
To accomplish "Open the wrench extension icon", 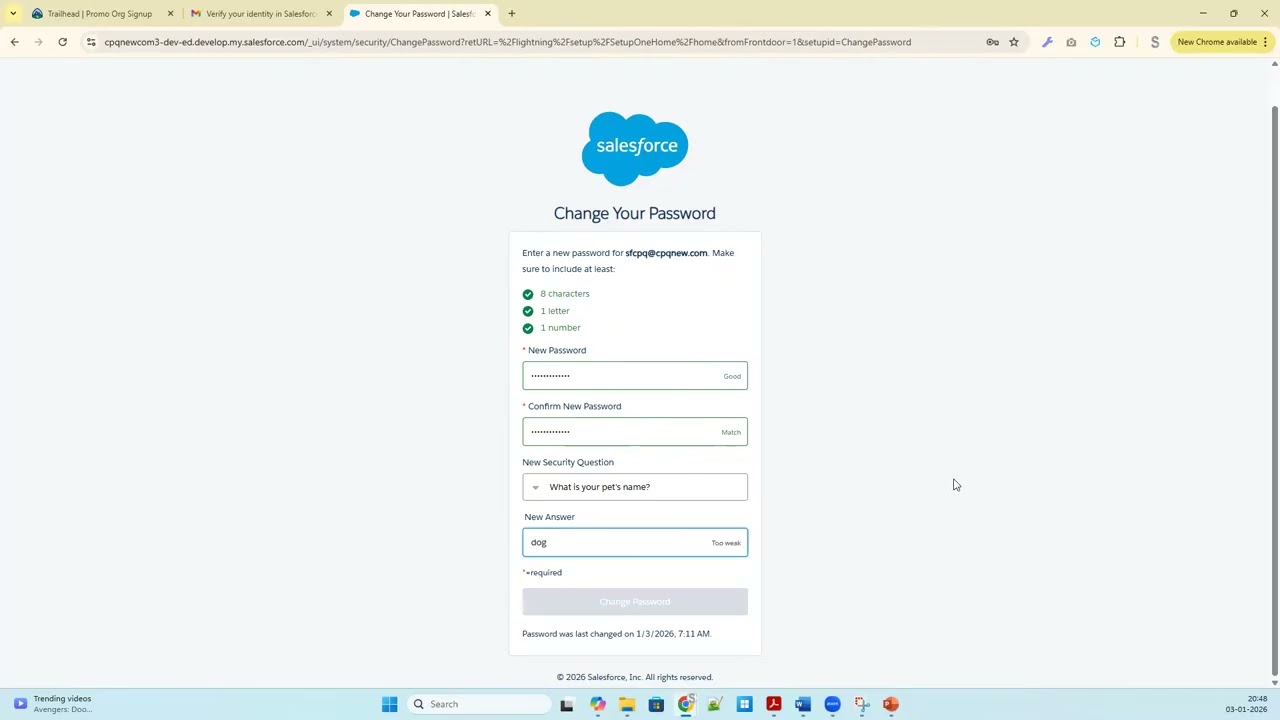I will [x=1047, y=42].
